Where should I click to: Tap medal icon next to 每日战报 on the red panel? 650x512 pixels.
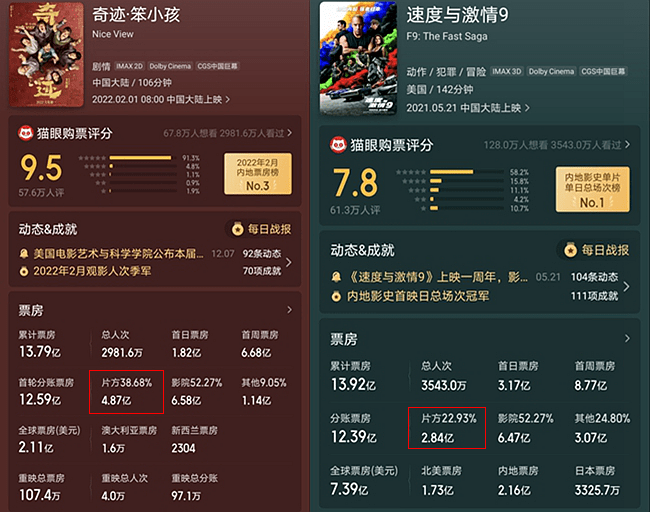(238, 228)
